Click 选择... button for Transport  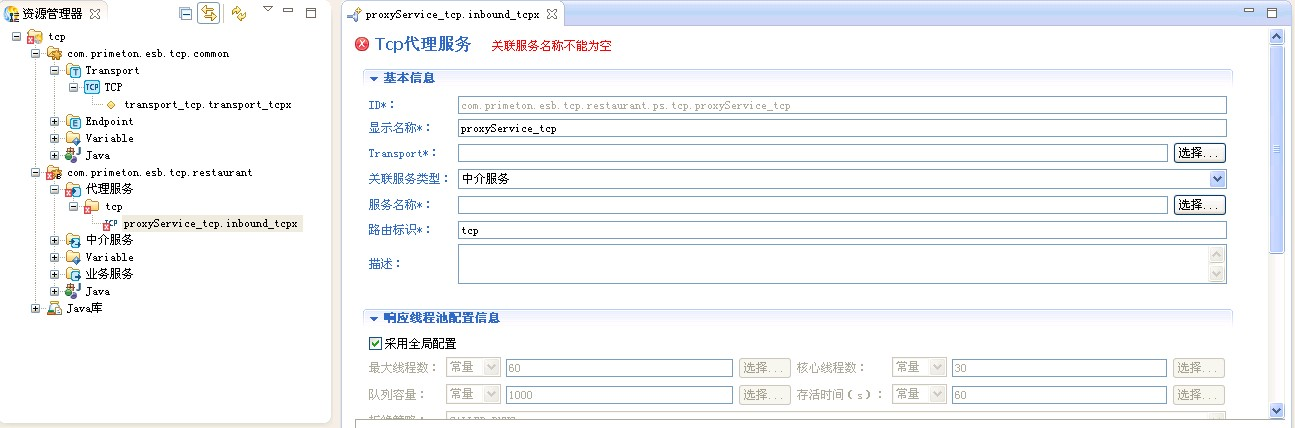pyautogui.click(x=1200, y=153)
